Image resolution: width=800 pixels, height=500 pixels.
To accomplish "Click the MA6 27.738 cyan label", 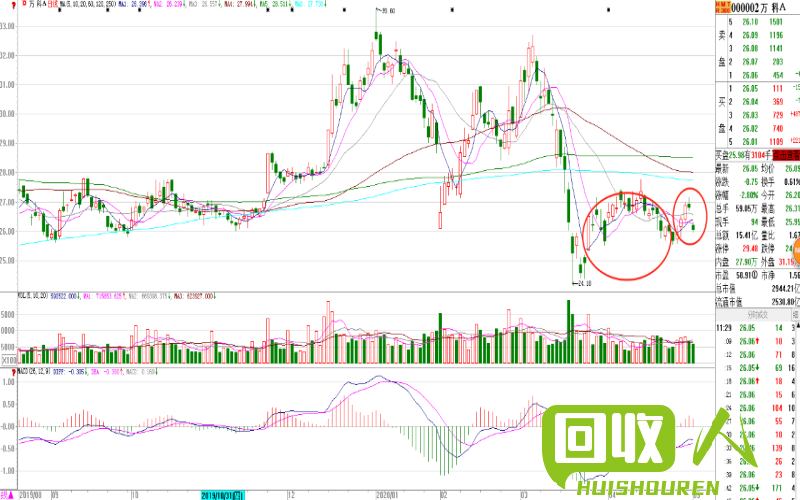I will pos(310,4).
